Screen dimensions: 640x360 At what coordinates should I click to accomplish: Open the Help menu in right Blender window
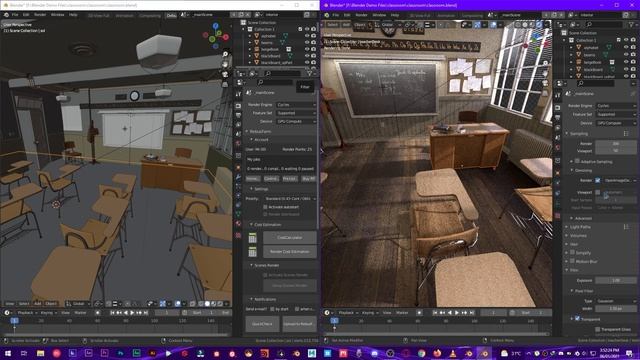tap(395, 15)
